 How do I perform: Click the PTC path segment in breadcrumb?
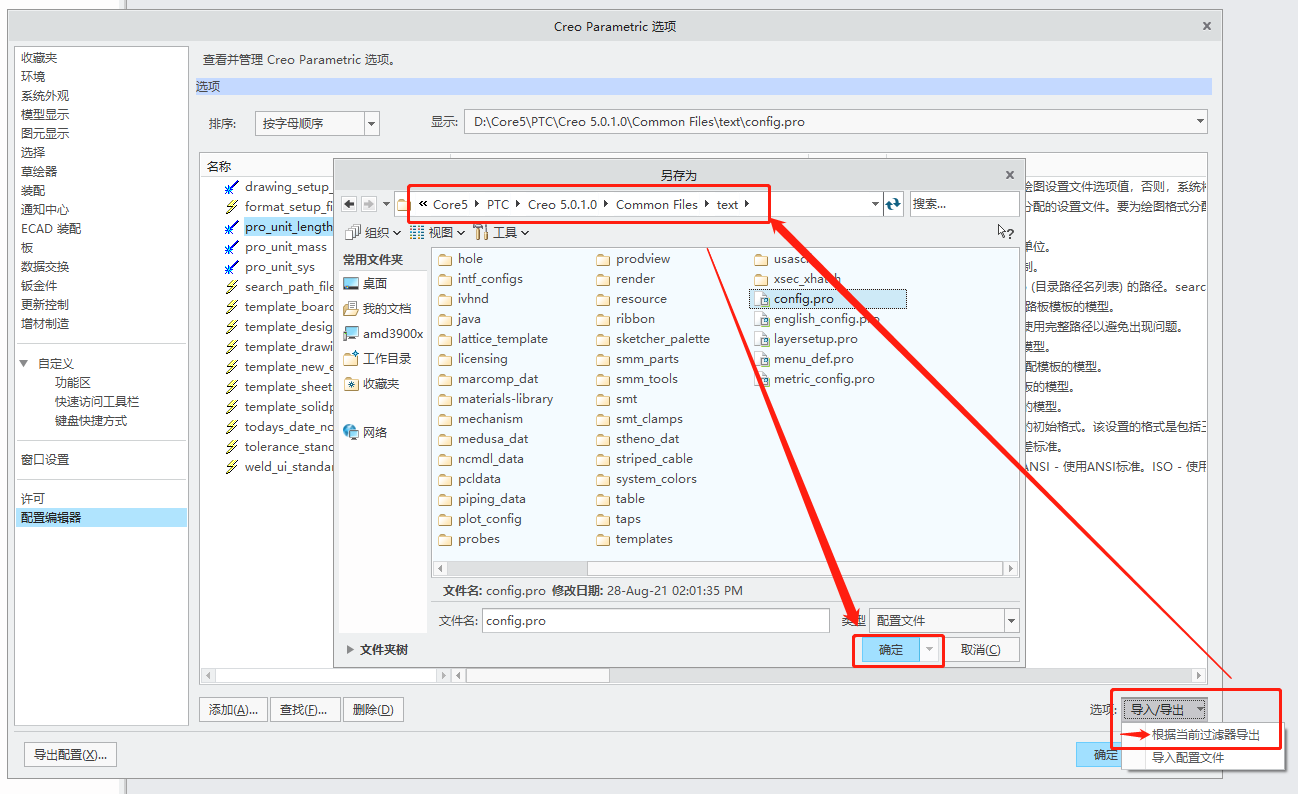tap(498, 204)
